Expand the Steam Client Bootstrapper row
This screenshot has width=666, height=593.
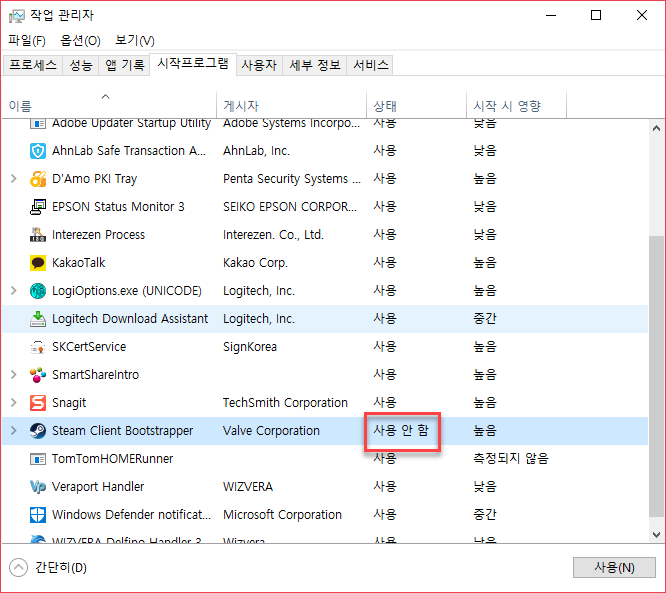[14, 430]
